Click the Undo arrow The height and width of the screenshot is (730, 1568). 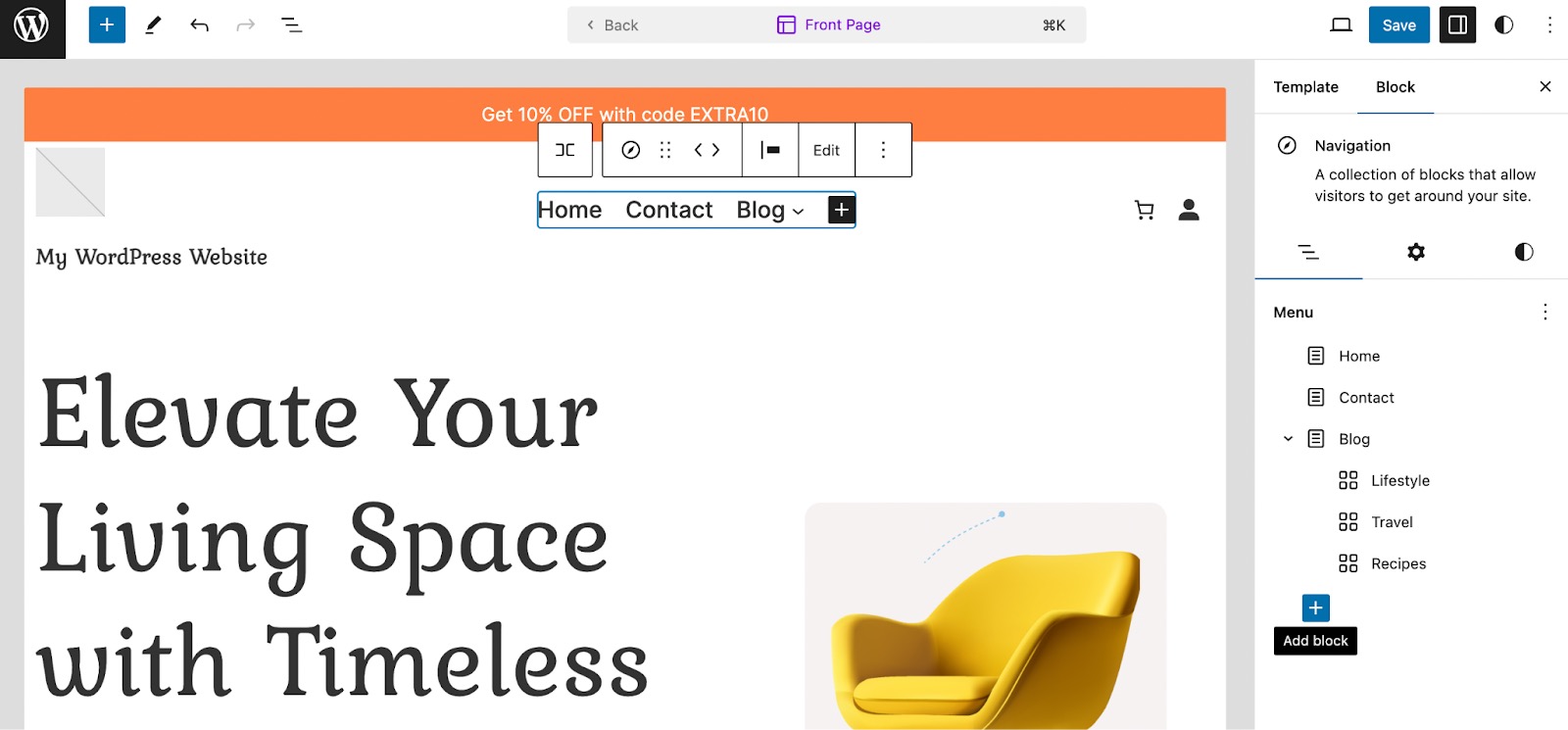point(199,24)
